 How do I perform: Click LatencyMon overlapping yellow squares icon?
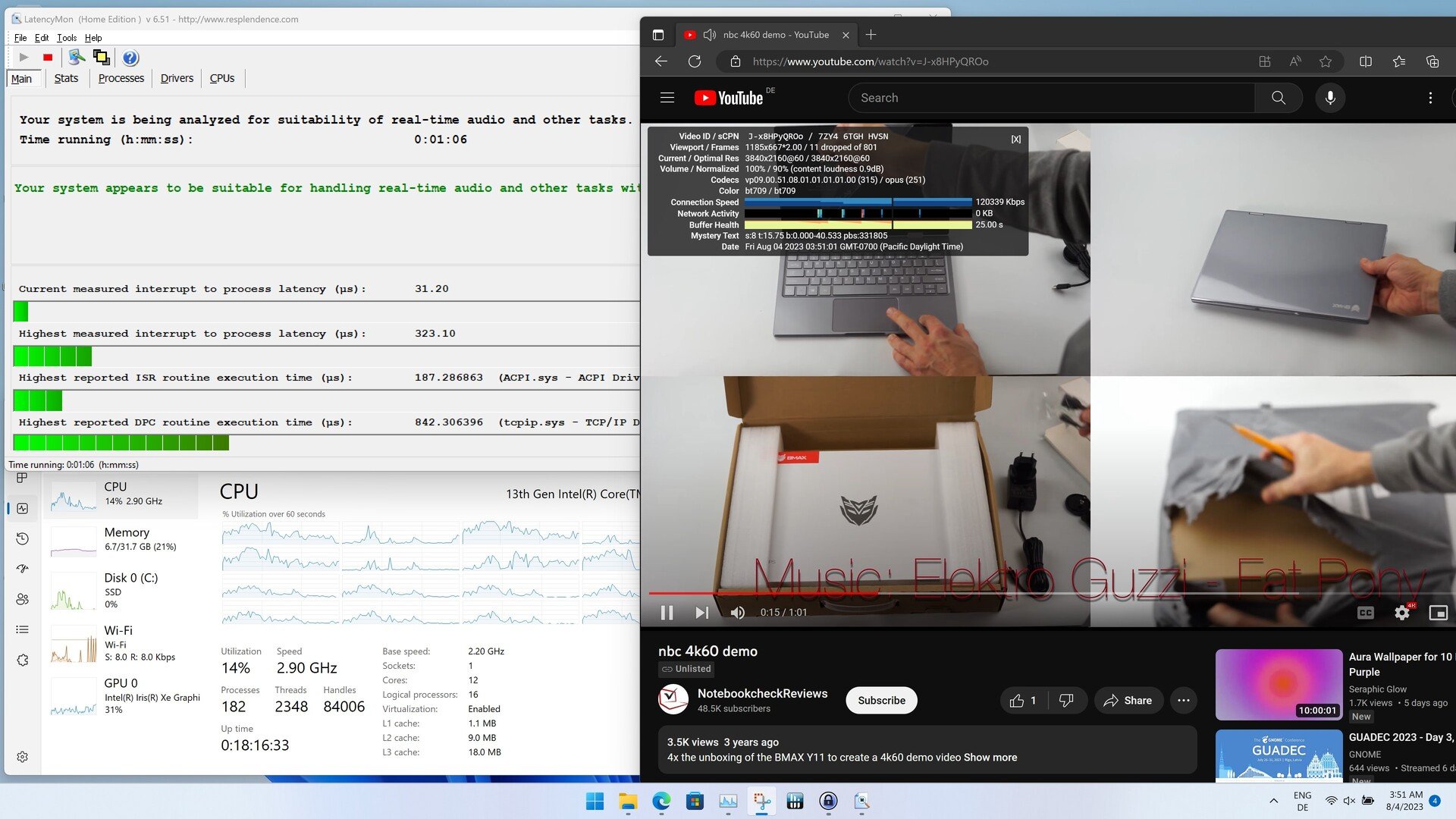coord(101,58)
